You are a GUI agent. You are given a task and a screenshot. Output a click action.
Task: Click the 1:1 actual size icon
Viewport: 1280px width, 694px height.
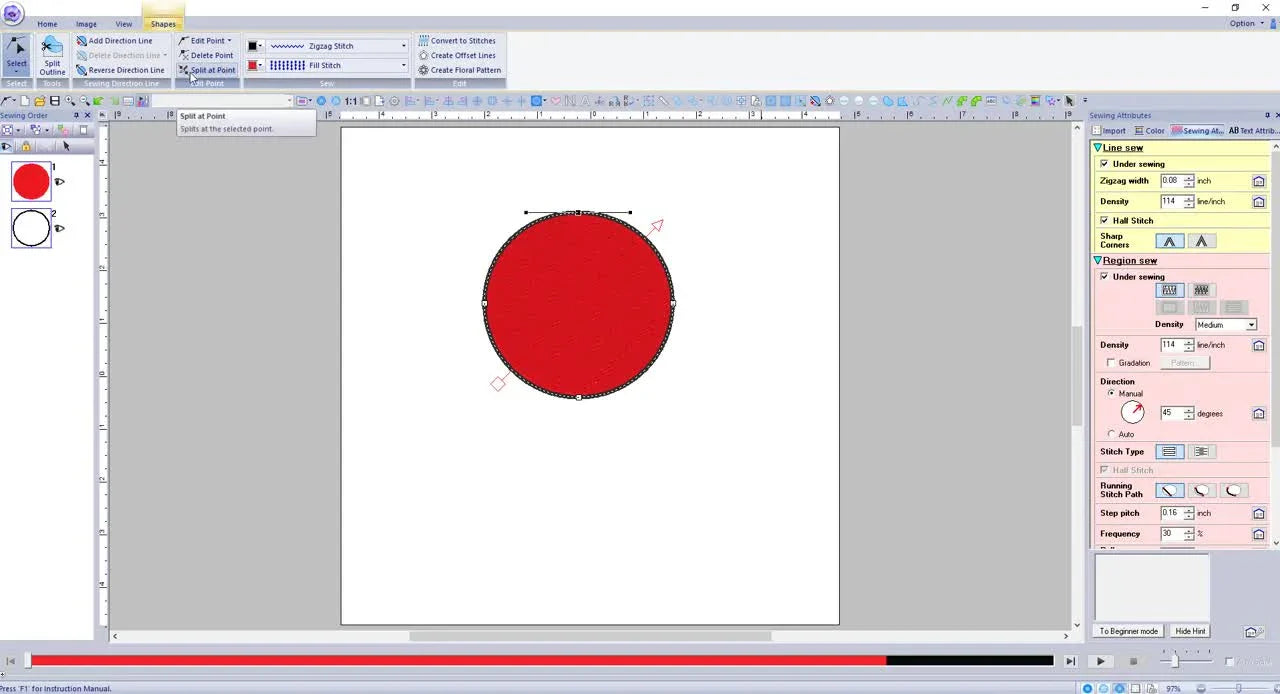[x=351, y=101]
